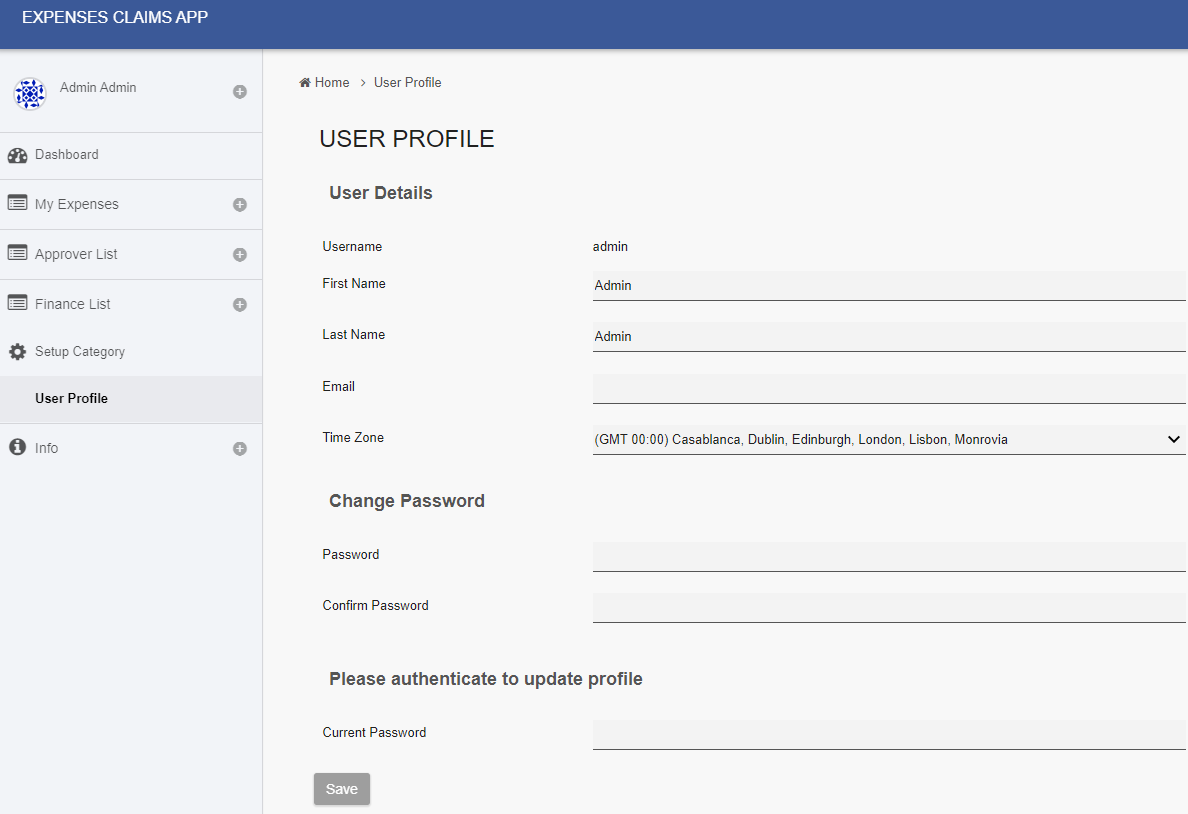Click the Approver List icon
This screenshot has height=814, width=1188.
click(x=17, y=253)
